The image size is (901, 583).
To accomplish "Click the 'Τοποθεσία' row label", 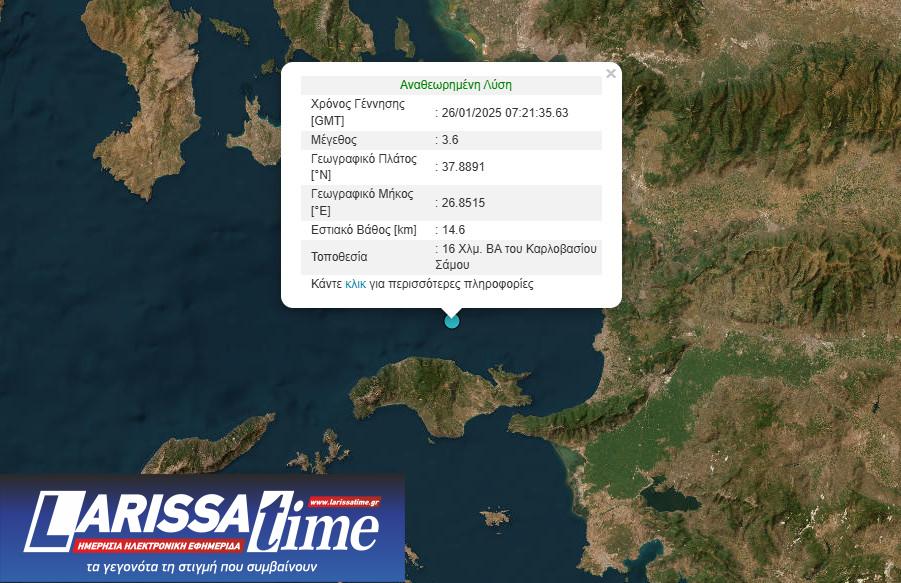I will (340, 257).
